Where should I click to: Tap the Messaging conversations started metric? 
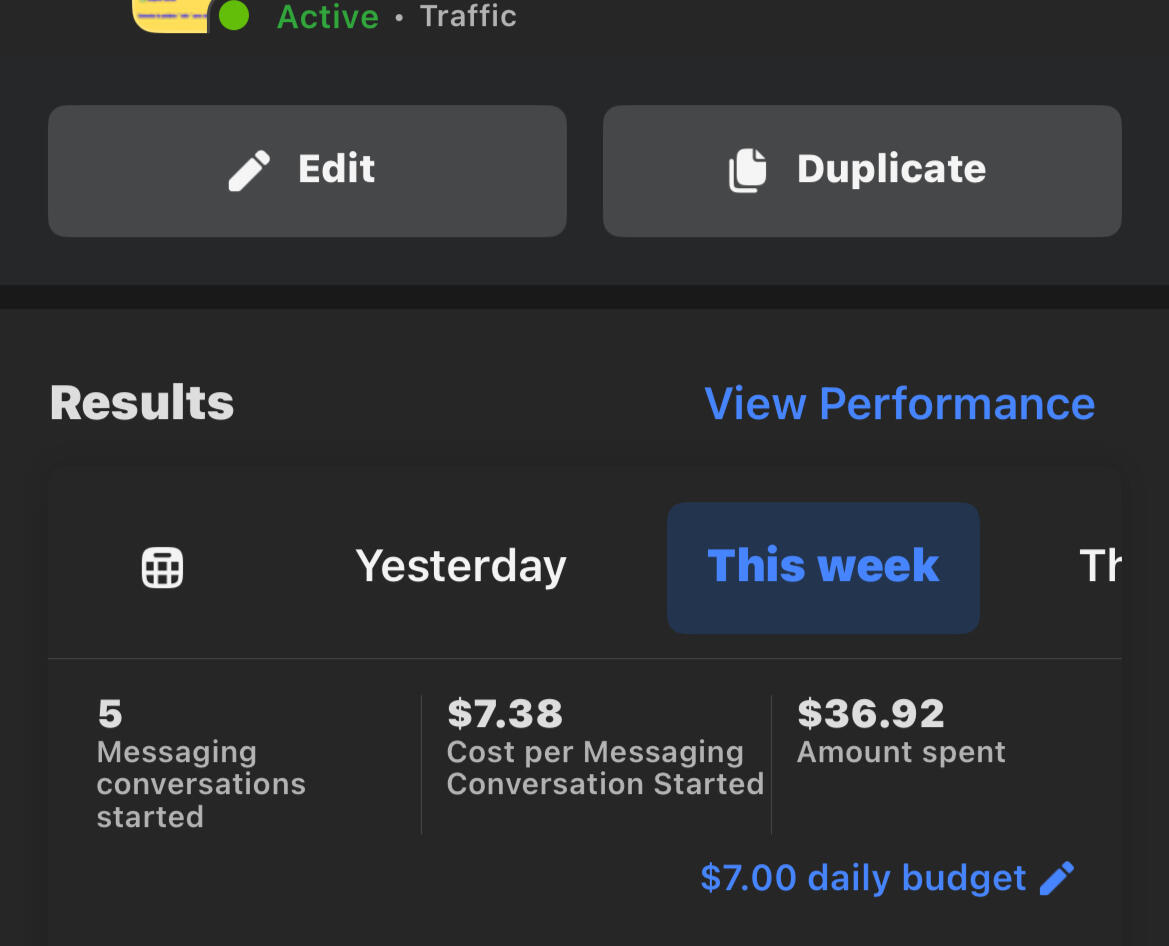pyautogui.click(x=200, y=784)
